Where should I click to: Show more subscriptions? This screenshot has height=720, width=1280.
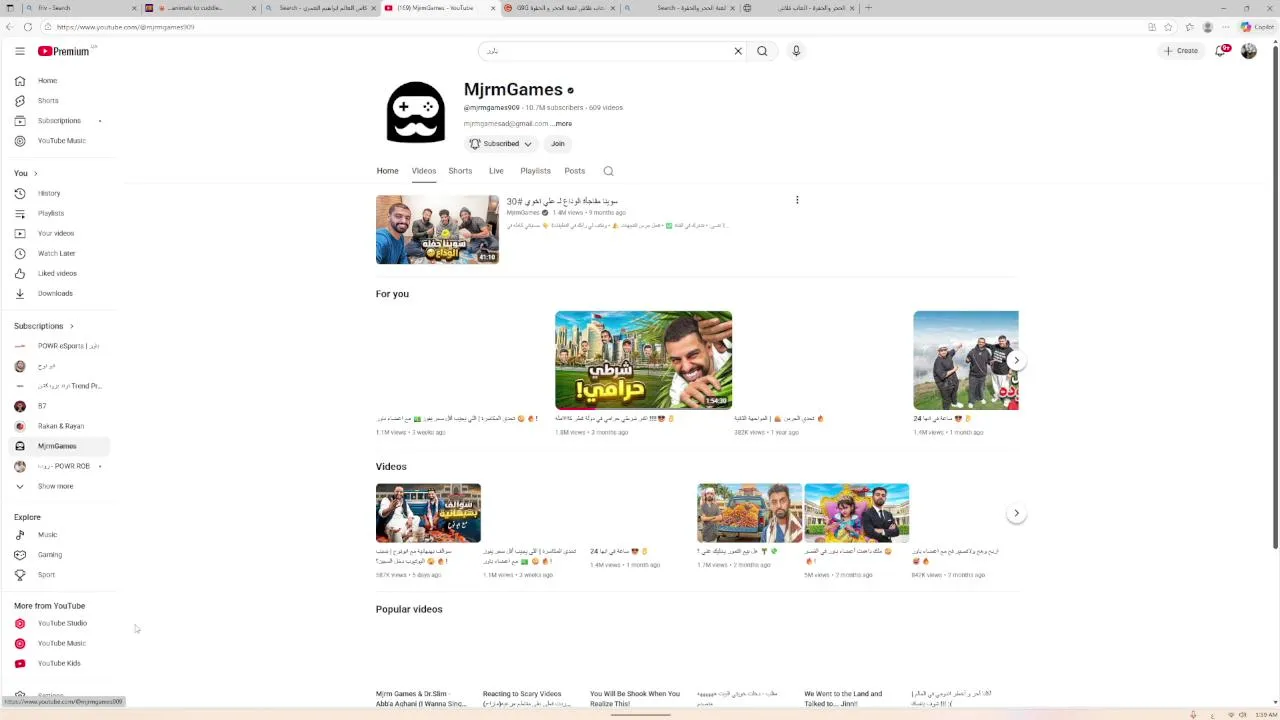pos(56,486)
